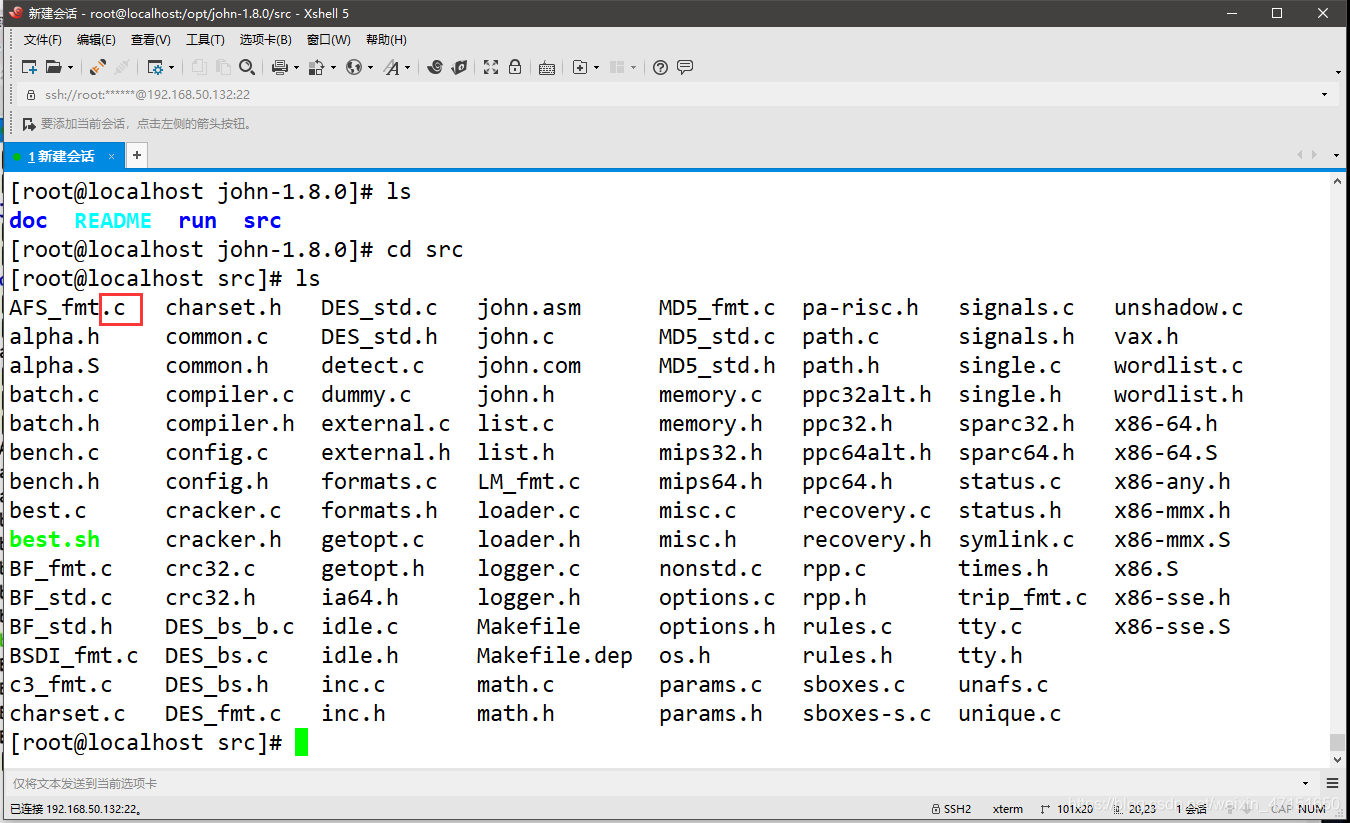Click the x86-sse.S filename
Screen dimensions: 1350x823
click(1172, 627)
